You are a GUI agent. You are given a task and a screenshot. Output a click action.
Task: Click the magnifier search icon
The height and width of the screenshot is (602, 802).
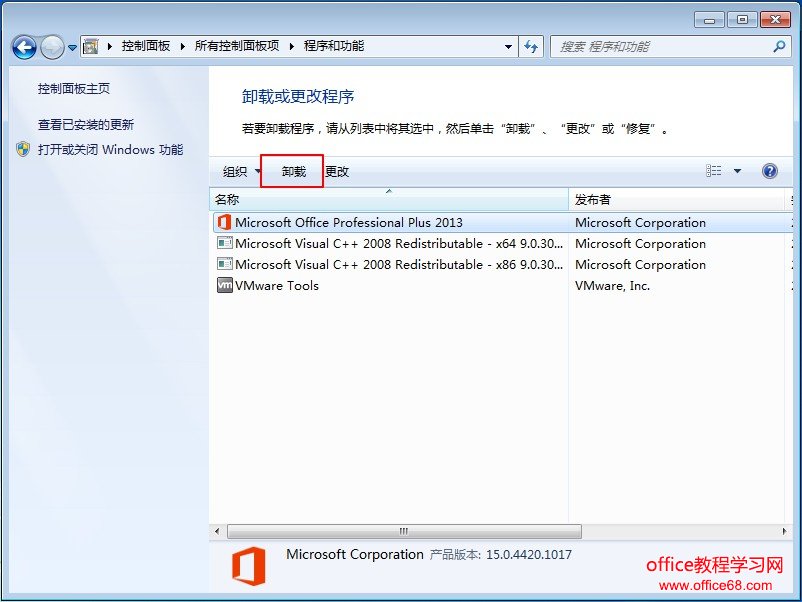coord(778,47)
